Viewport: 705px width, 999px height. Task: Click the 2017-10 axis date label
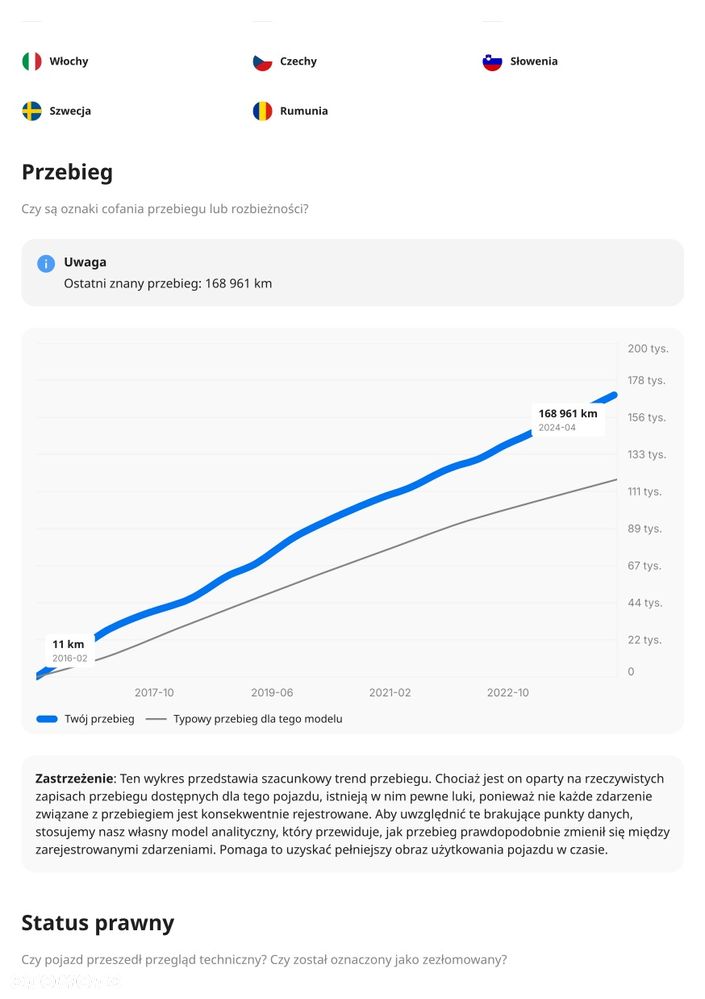click(154, 692)
